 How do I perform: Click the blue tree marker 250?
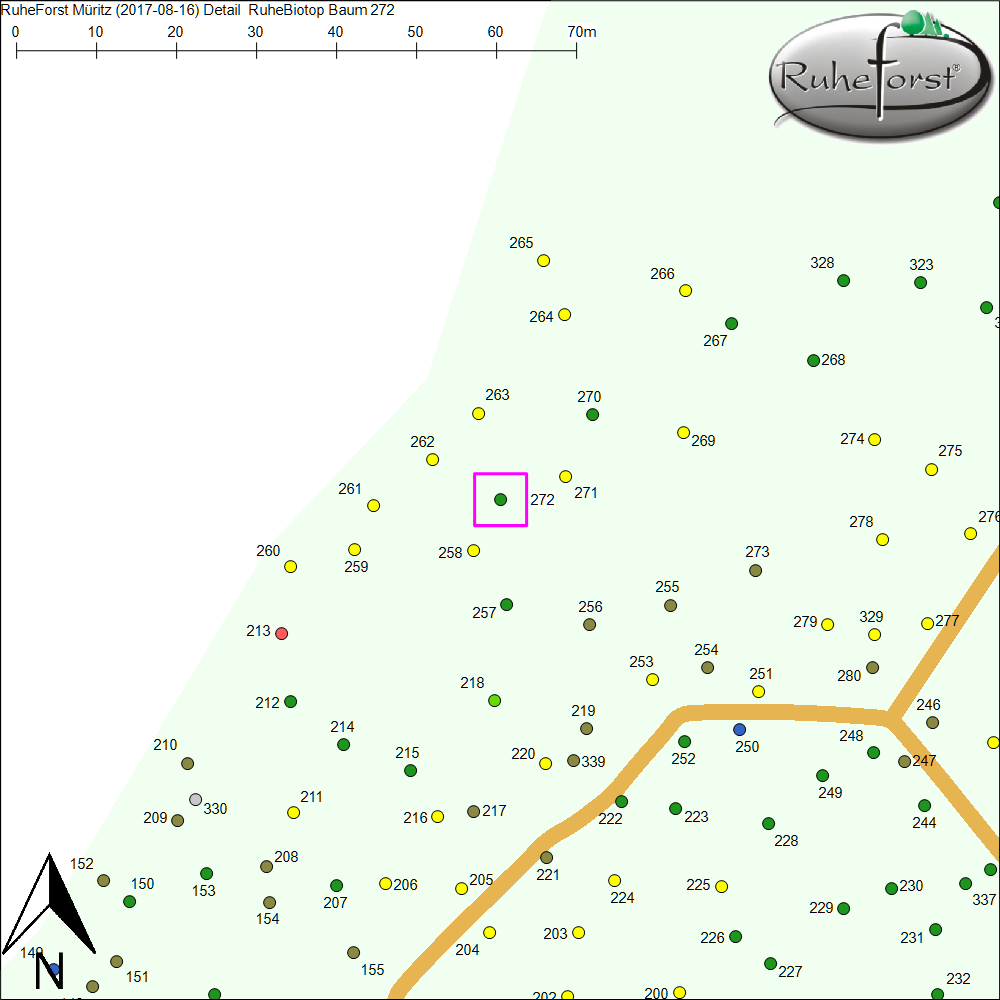pyautogui.click(x=739, y=729)
